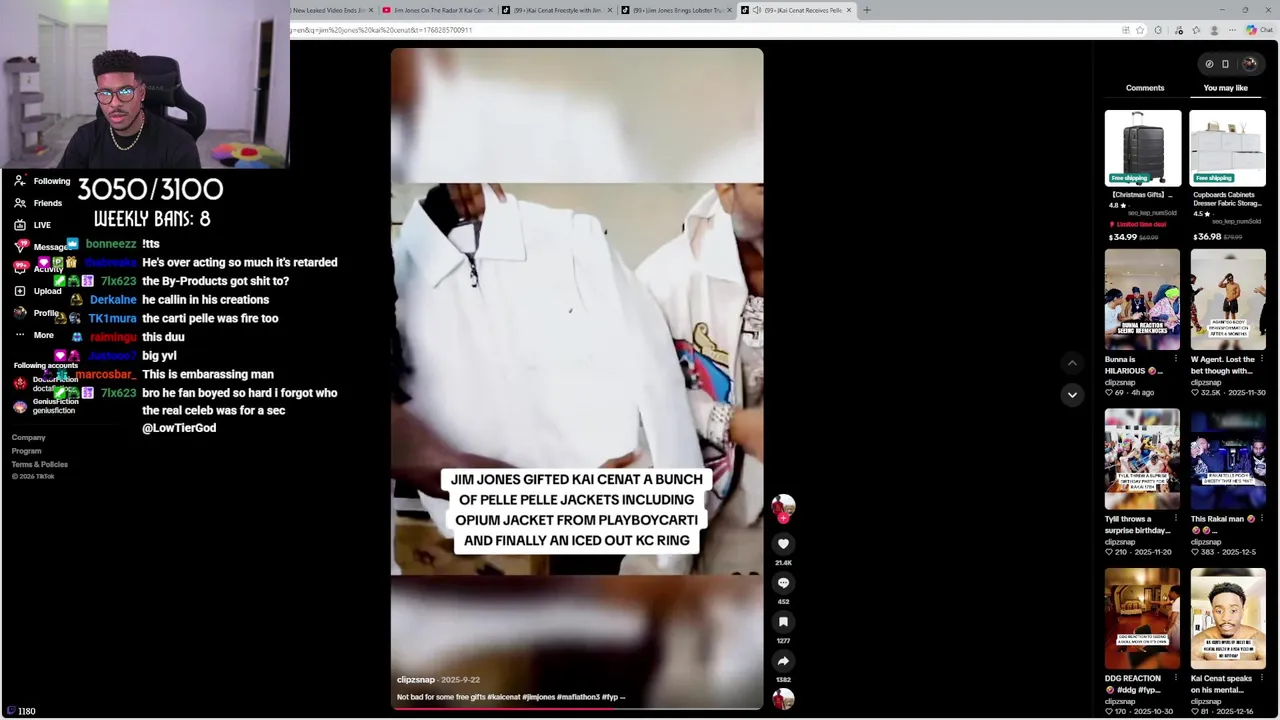Click the Derkalne chat username
1280x720 pixels.
[113, 300]
